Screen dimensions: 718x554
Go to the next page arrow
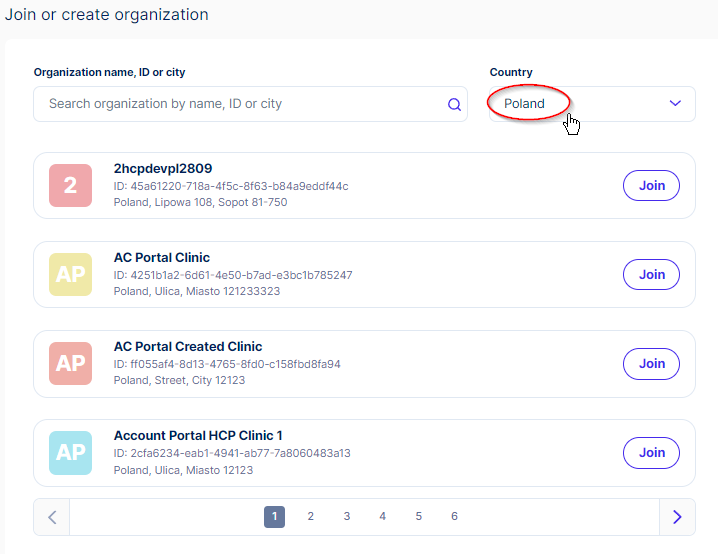coord(677,517)
